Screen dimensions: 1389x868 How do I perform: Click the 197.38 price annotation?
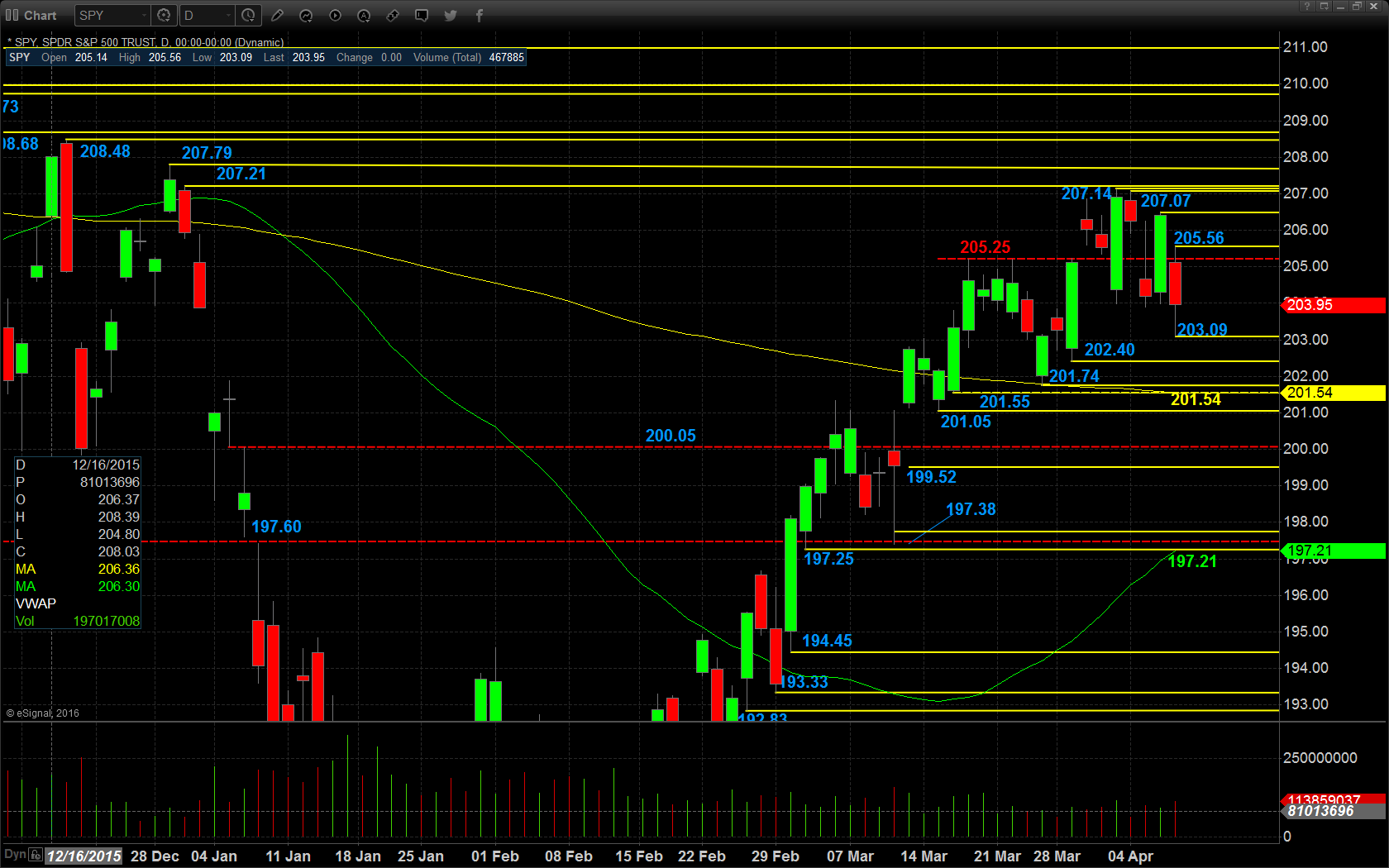(971, 509)
